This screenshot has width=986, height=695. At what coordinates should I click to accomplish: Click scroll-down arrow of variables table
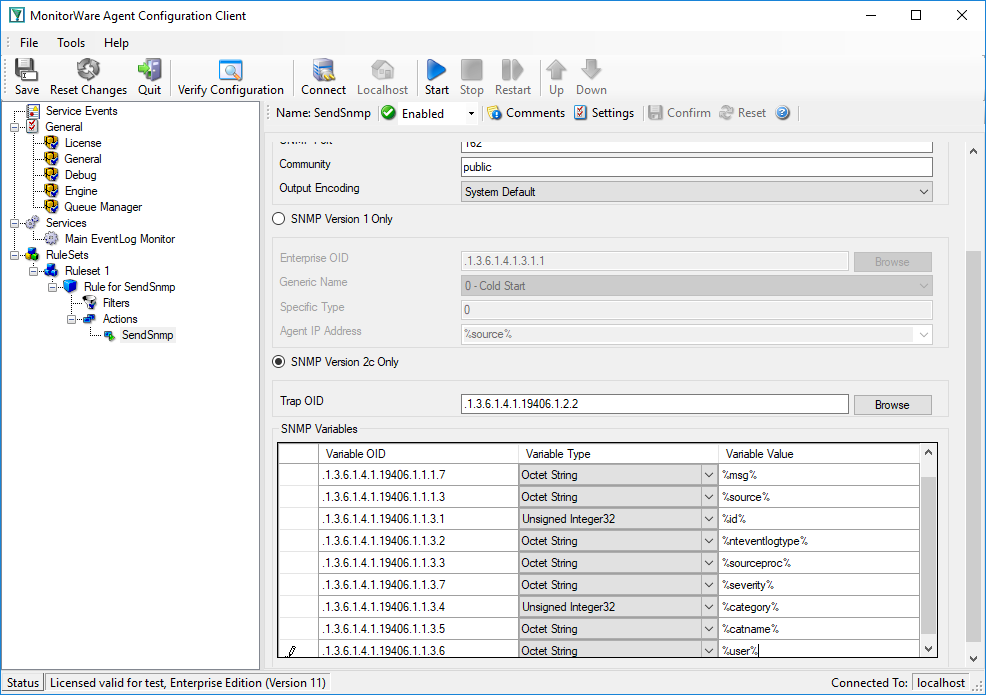click(928, 649)
